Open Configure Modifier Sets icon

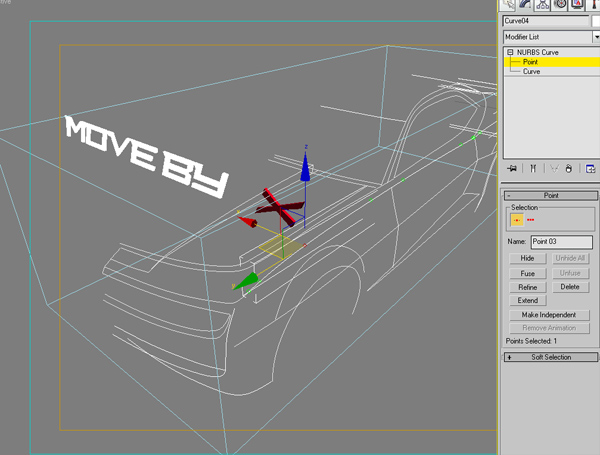(590, 168)
